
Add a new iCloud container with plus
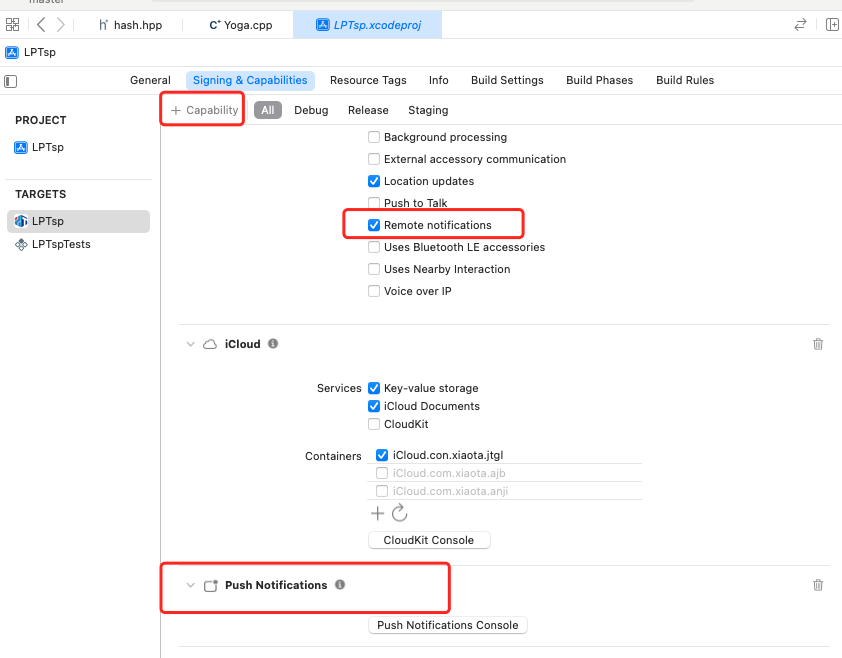coord(377,513)
